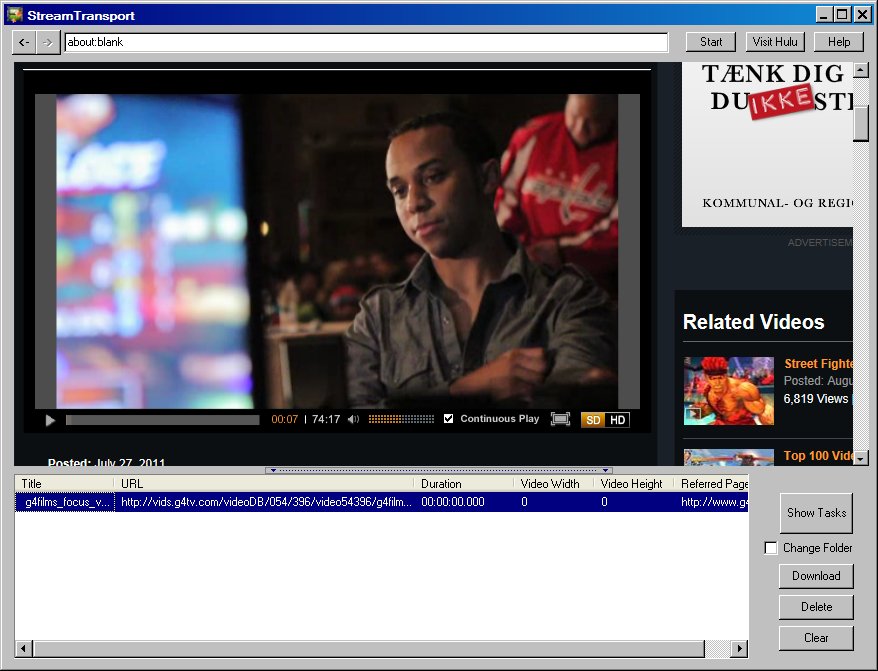Uncheck the Continuous Play checkbox
Image resolution: width=878 pixels, height=671 pixels.
[448, 418]
